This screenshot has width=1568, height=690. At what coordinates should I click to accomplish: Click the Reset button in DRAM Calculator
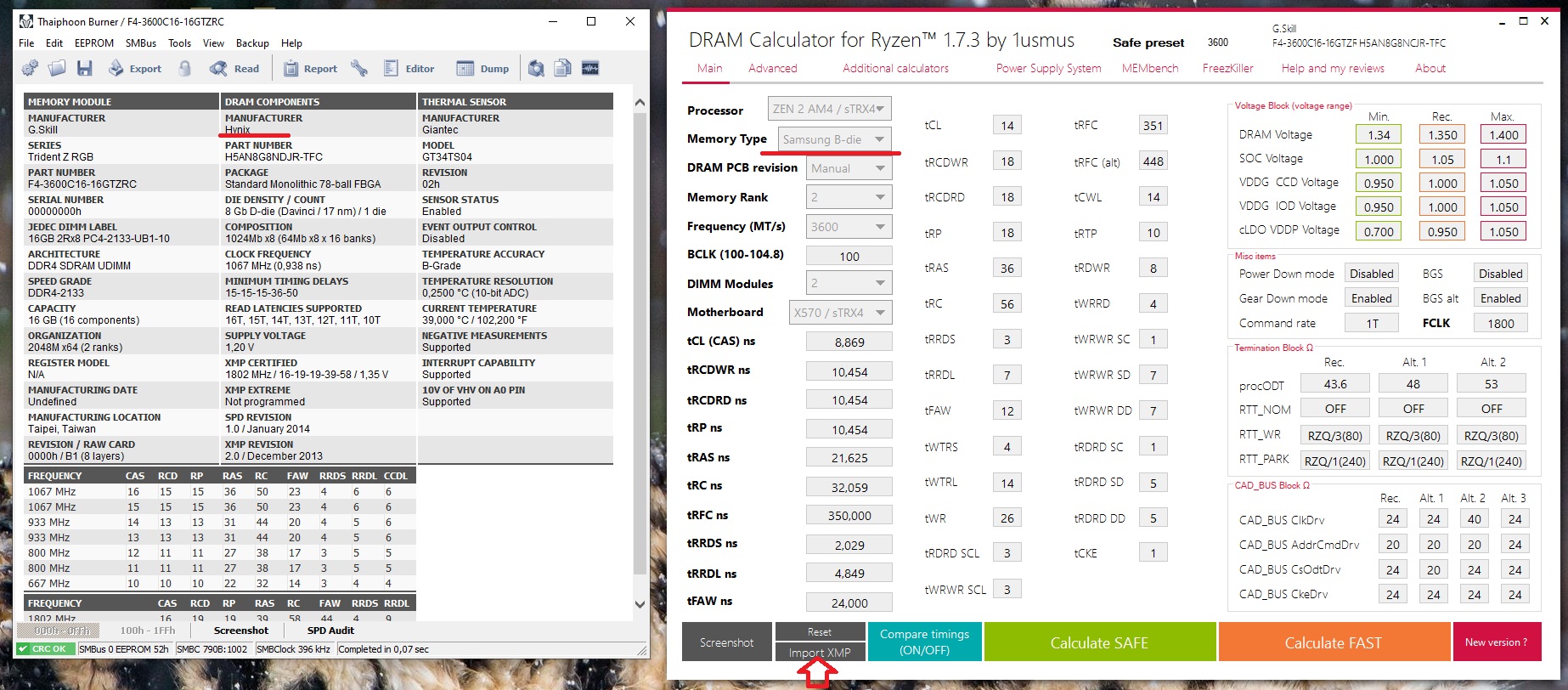point(820,631)
